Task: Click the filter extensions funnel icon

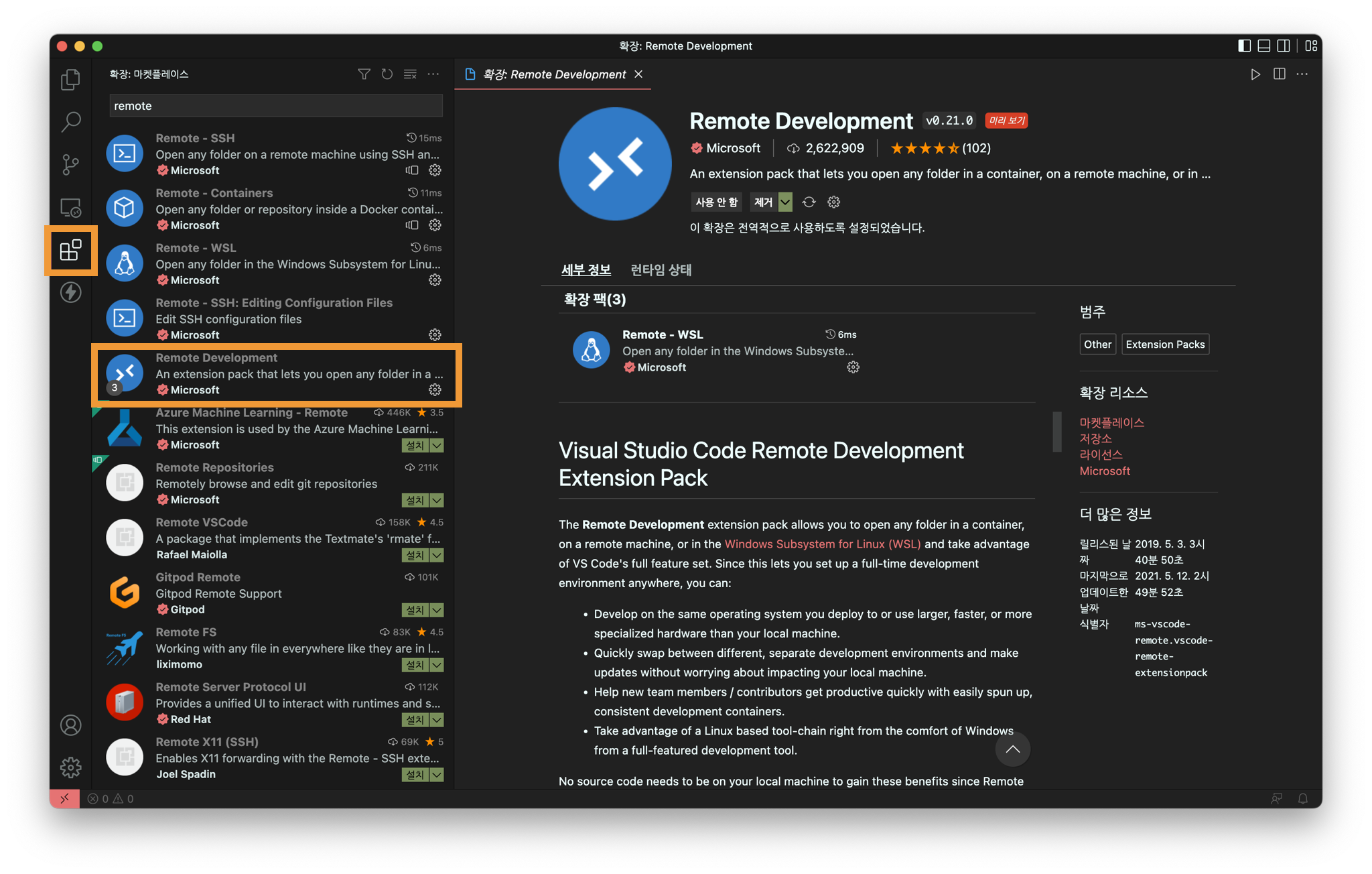Action: click(x=364, y=74)
